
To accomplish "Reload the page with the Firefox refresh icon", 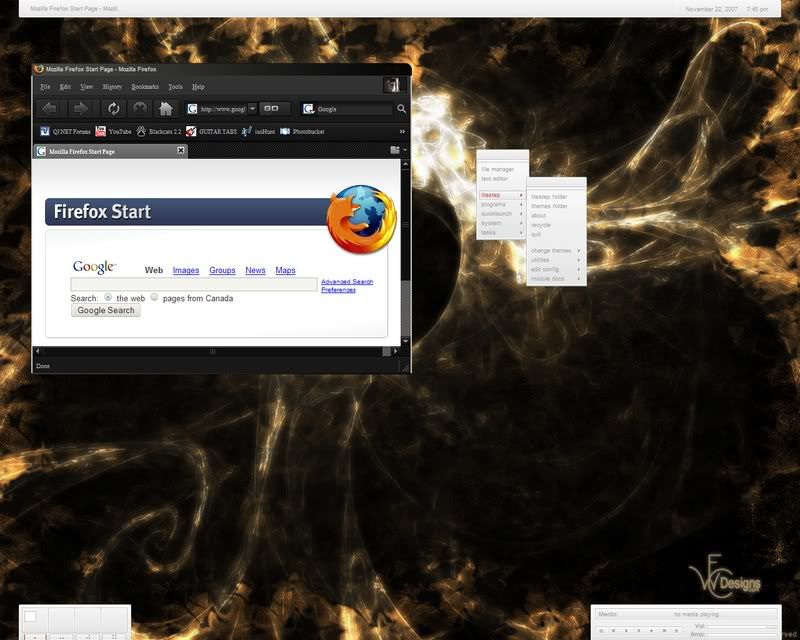I will (x=113, y=109).
